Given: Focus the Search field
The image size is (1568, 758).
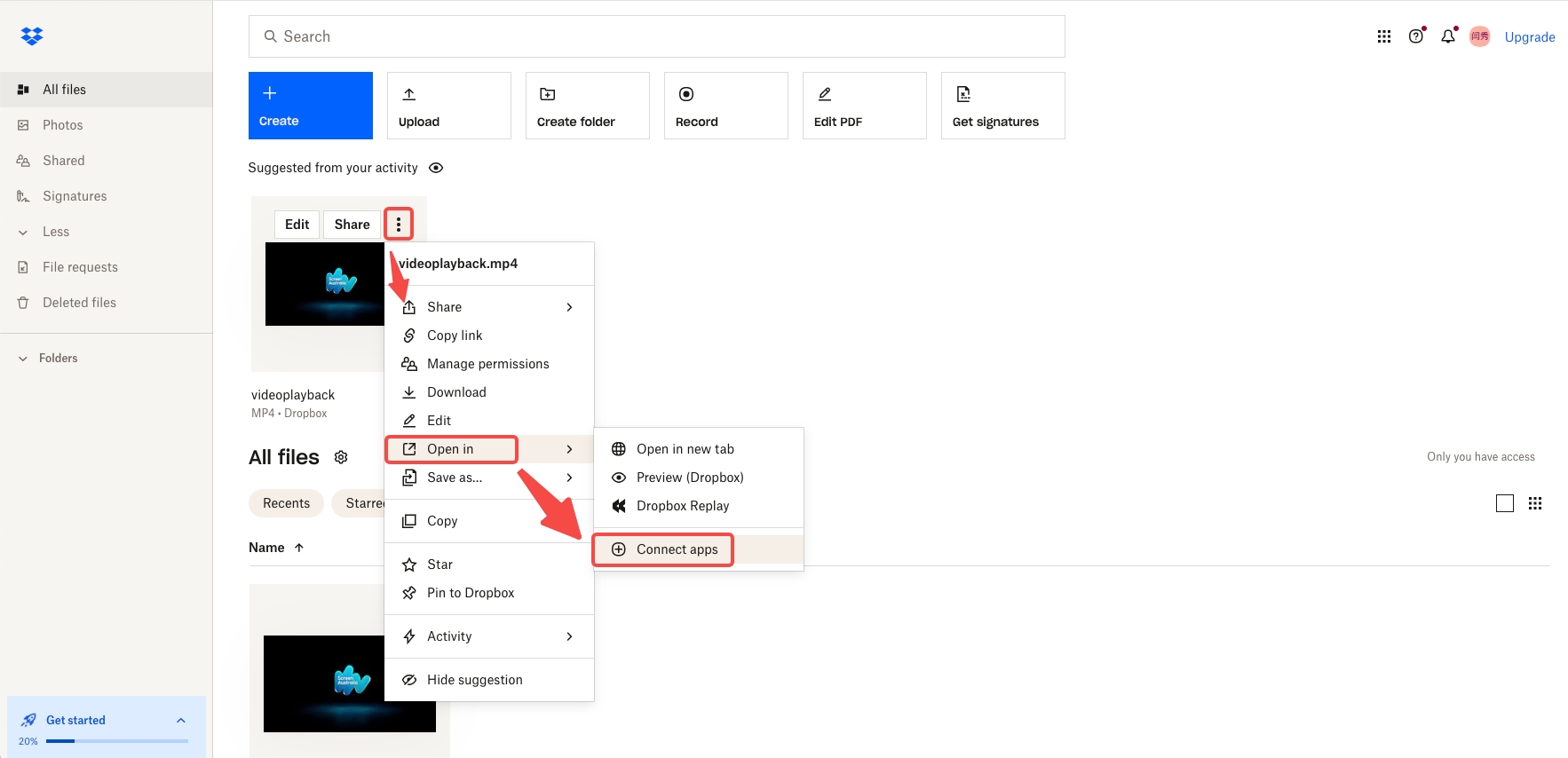Looking at the screenshot, I should tap(657, 36).
